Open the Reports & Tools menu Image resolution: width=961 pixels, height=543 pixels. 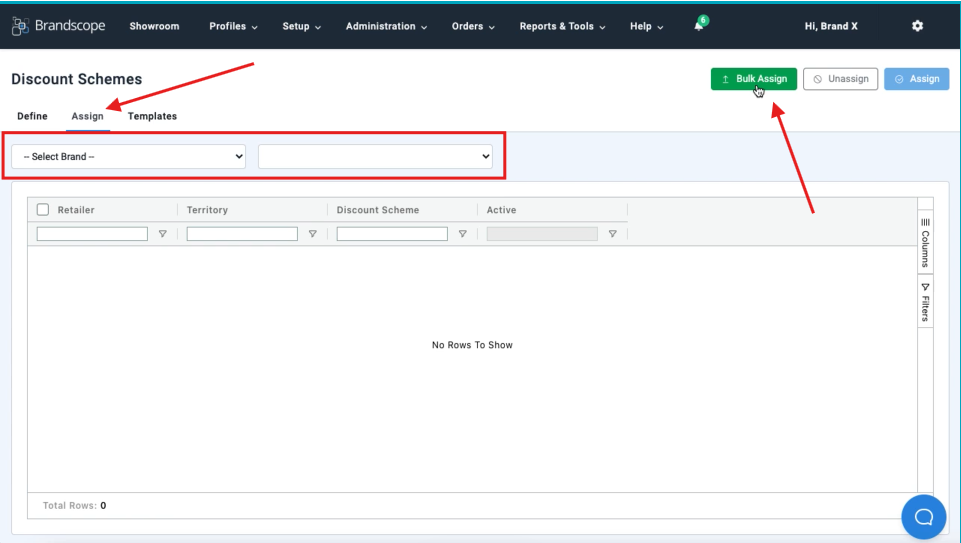pyautogui.click(x=563, y=26)
